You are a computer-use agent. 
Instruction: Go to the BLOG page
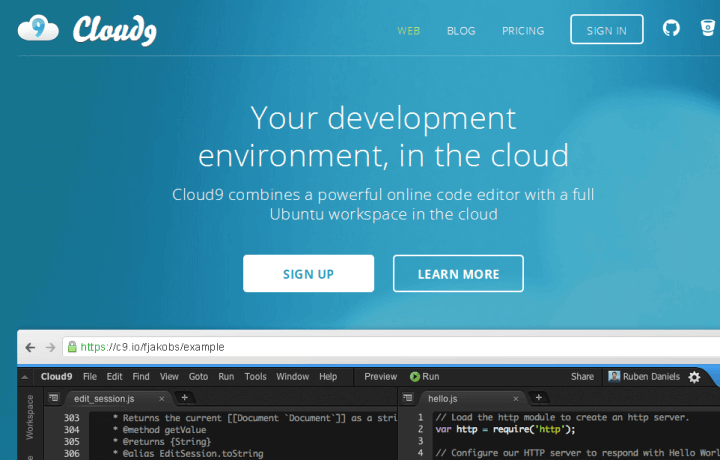pos(461,31)
